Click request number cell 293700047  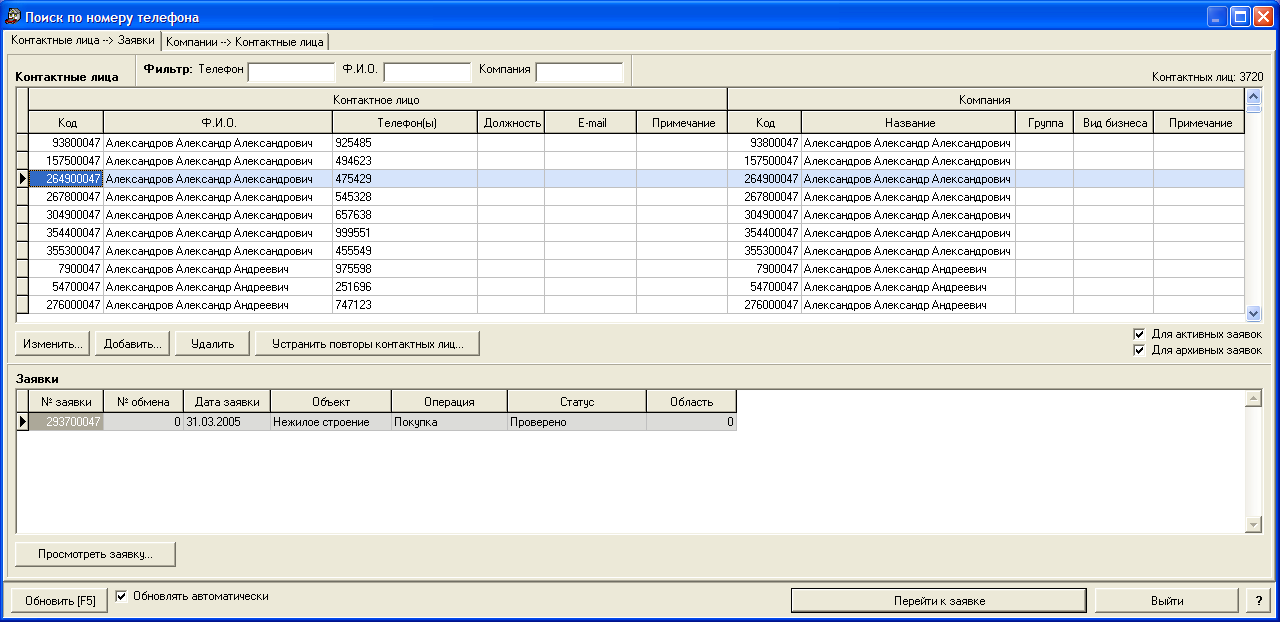[x=66, y=422]
